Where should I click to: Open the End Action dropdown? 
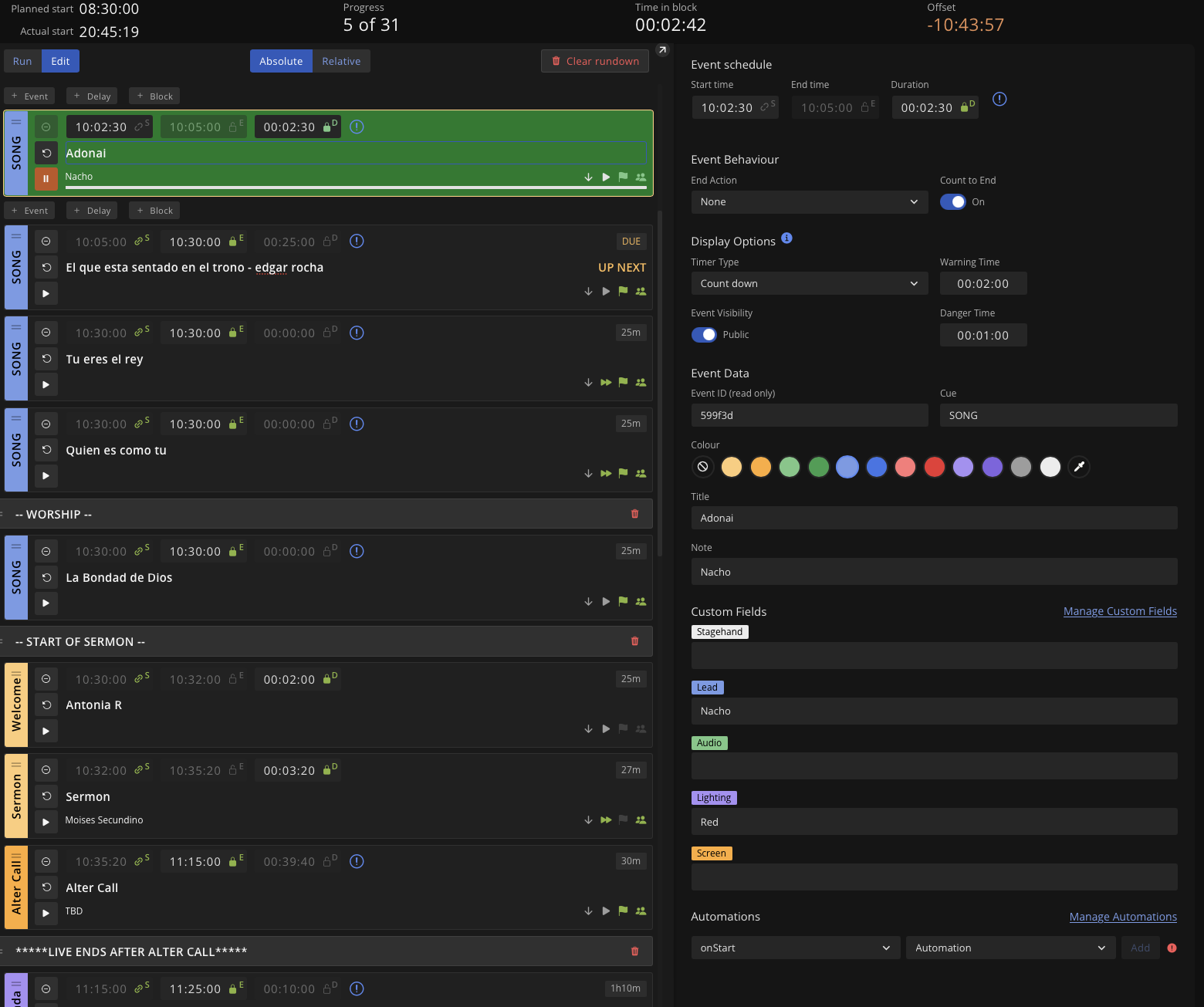(x=809, y=201)
